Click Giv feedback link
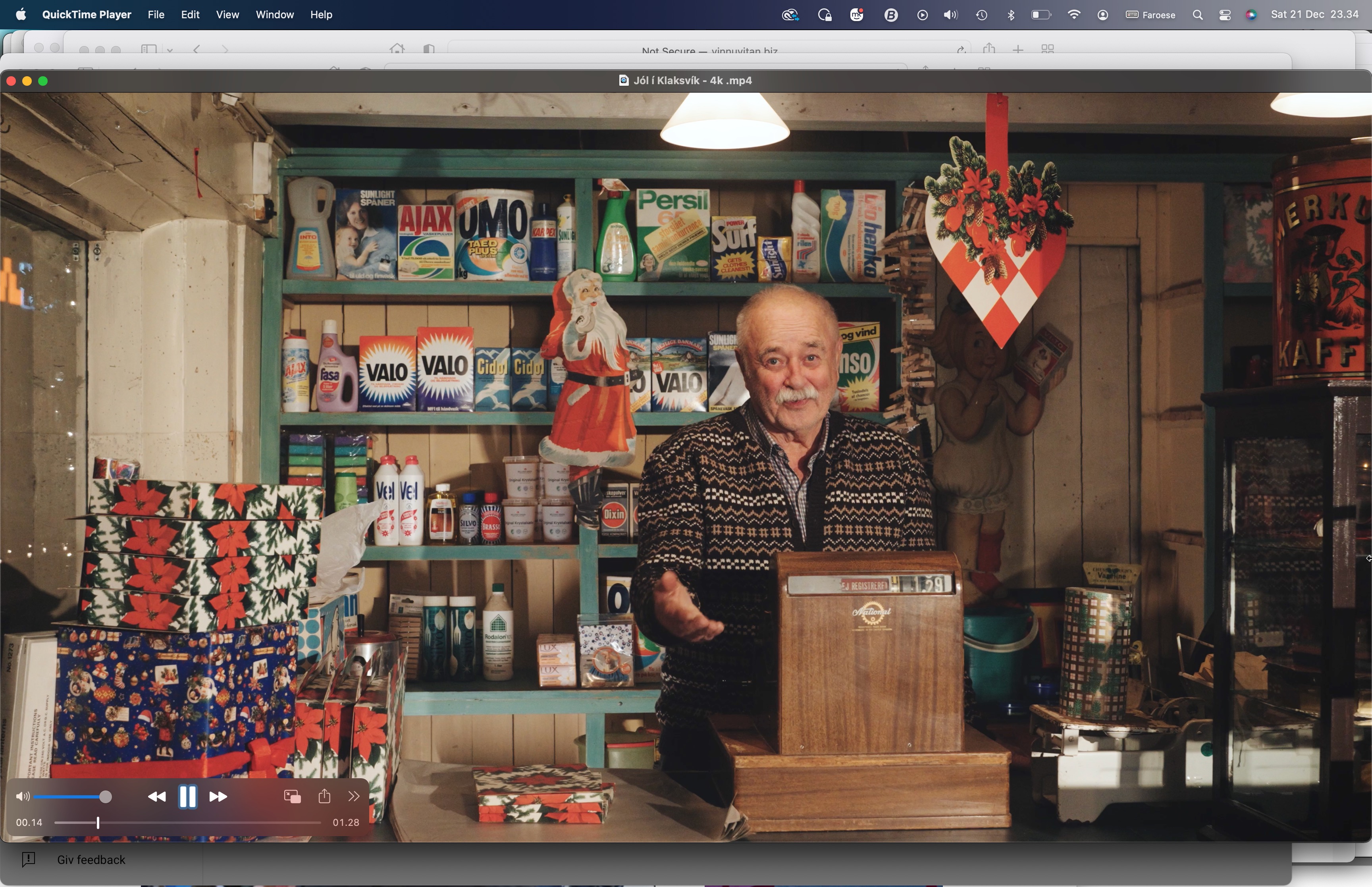 91,860
